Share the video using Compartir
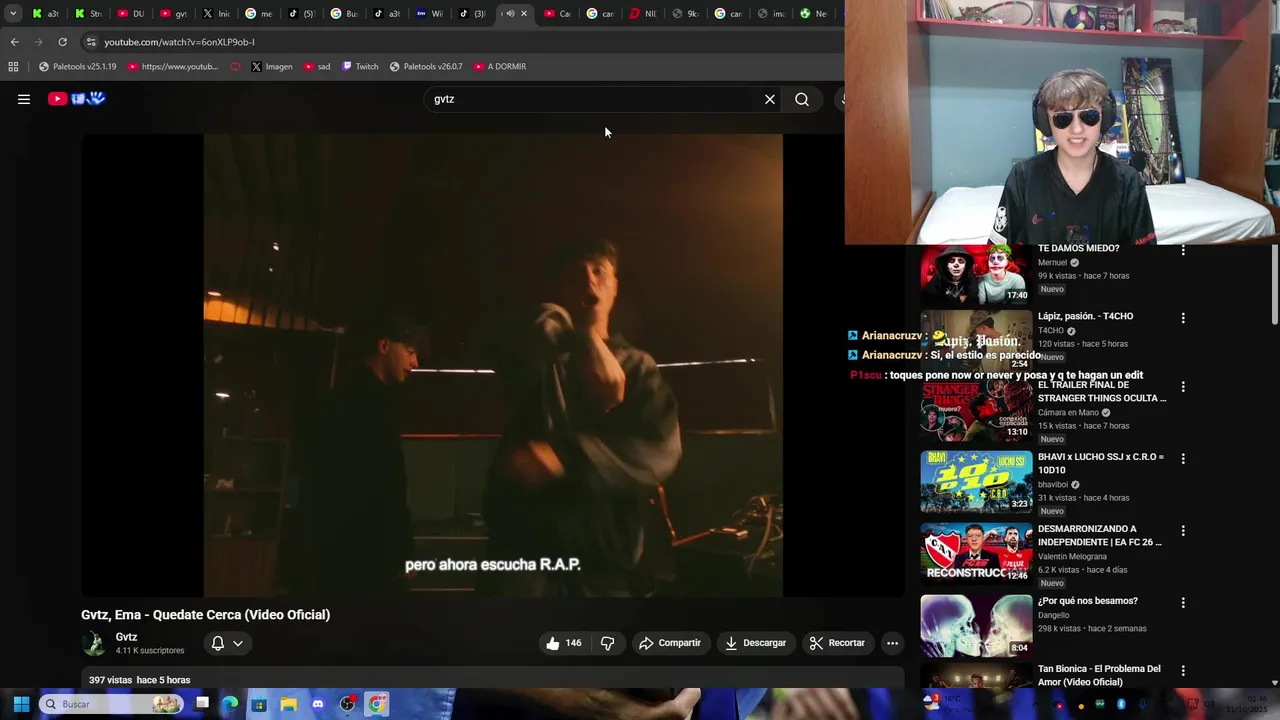Viewport: 1280px width, 720px height. pos(670,643)
